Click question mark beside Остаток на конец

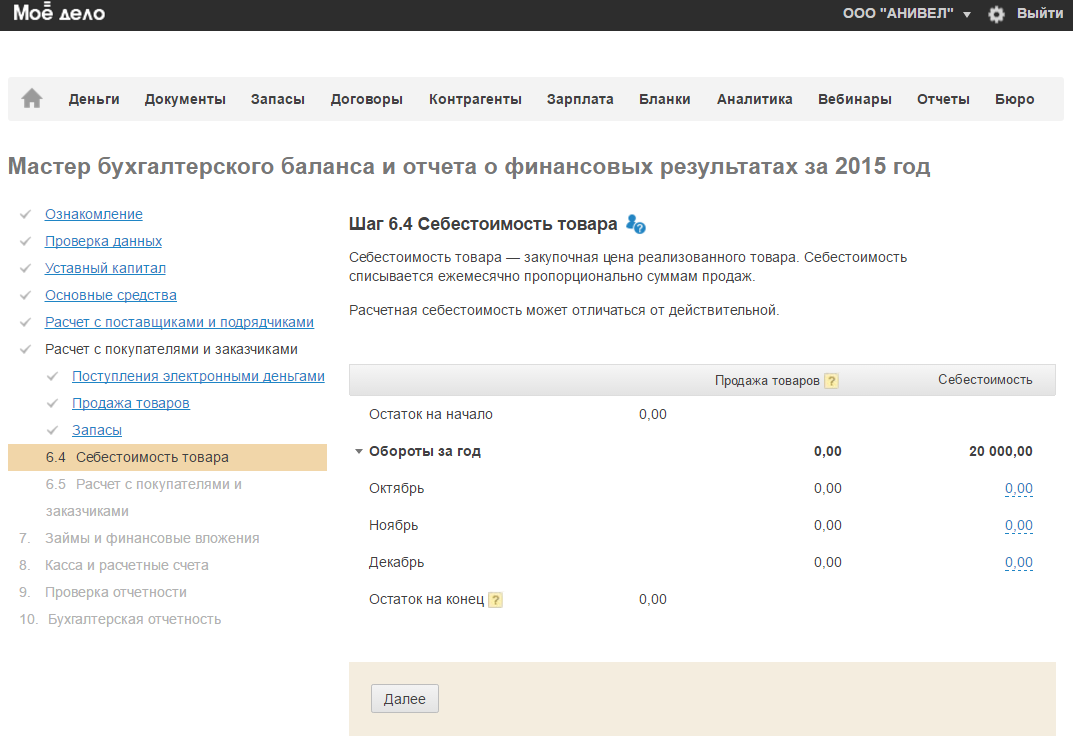(x=495, y=600)
